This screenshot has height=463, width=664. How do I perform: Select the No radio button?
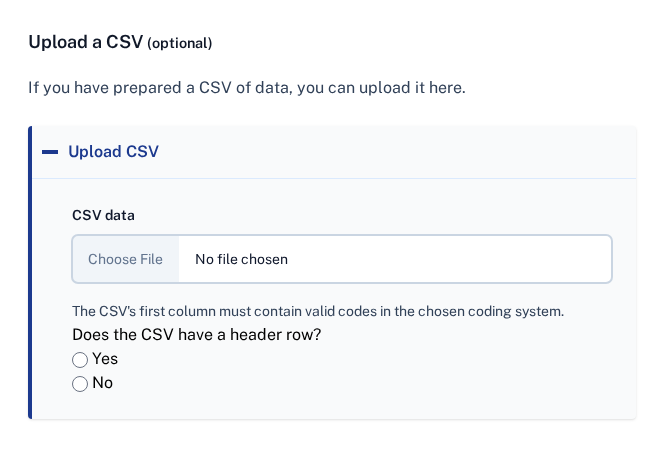pos(80,384)
